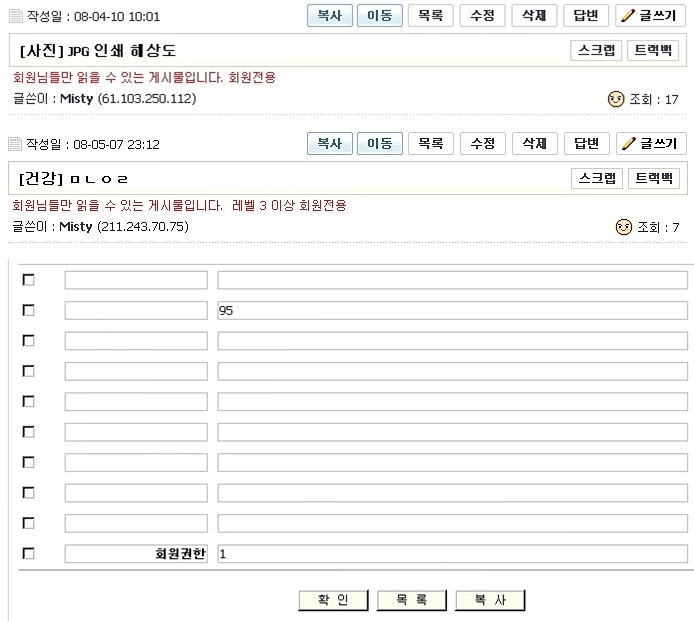Check the checkbox on the 회원권한 row
Image resolution: width=694 pixels, height=621 pixels.
click(28, 554)
